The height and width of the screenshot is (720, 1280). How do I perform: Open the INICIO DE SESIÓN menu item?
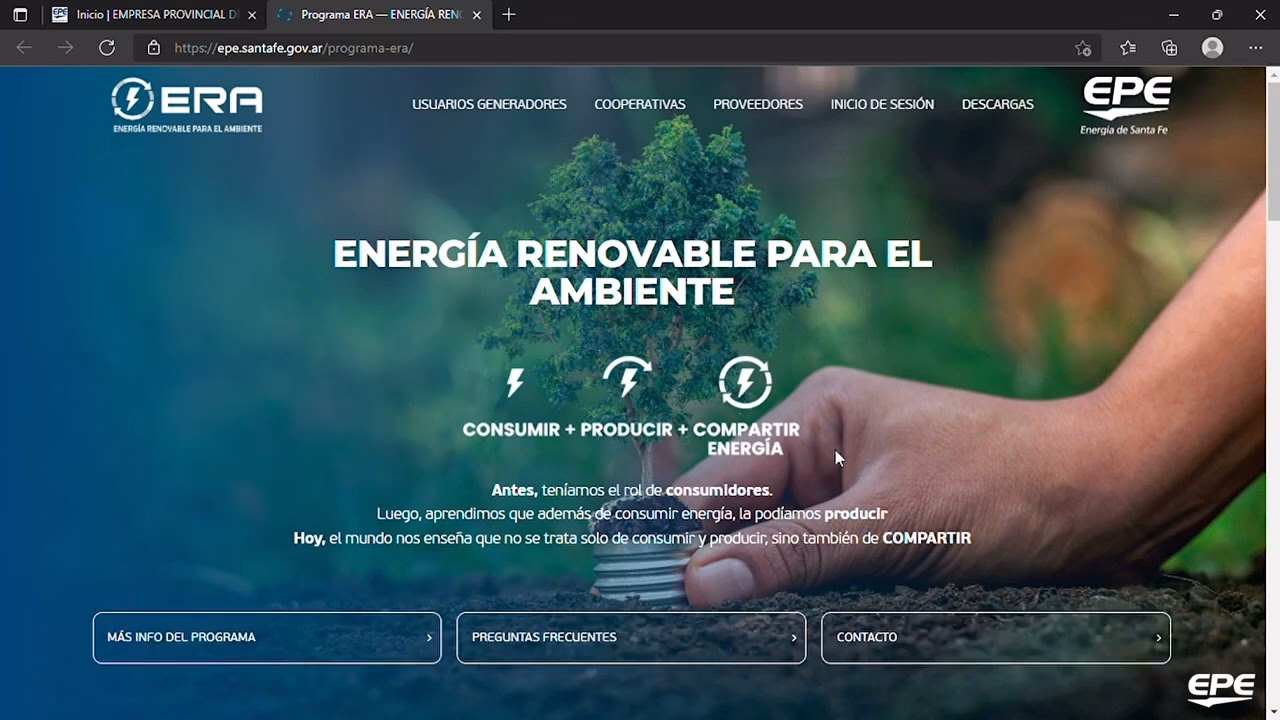[882, 104]
